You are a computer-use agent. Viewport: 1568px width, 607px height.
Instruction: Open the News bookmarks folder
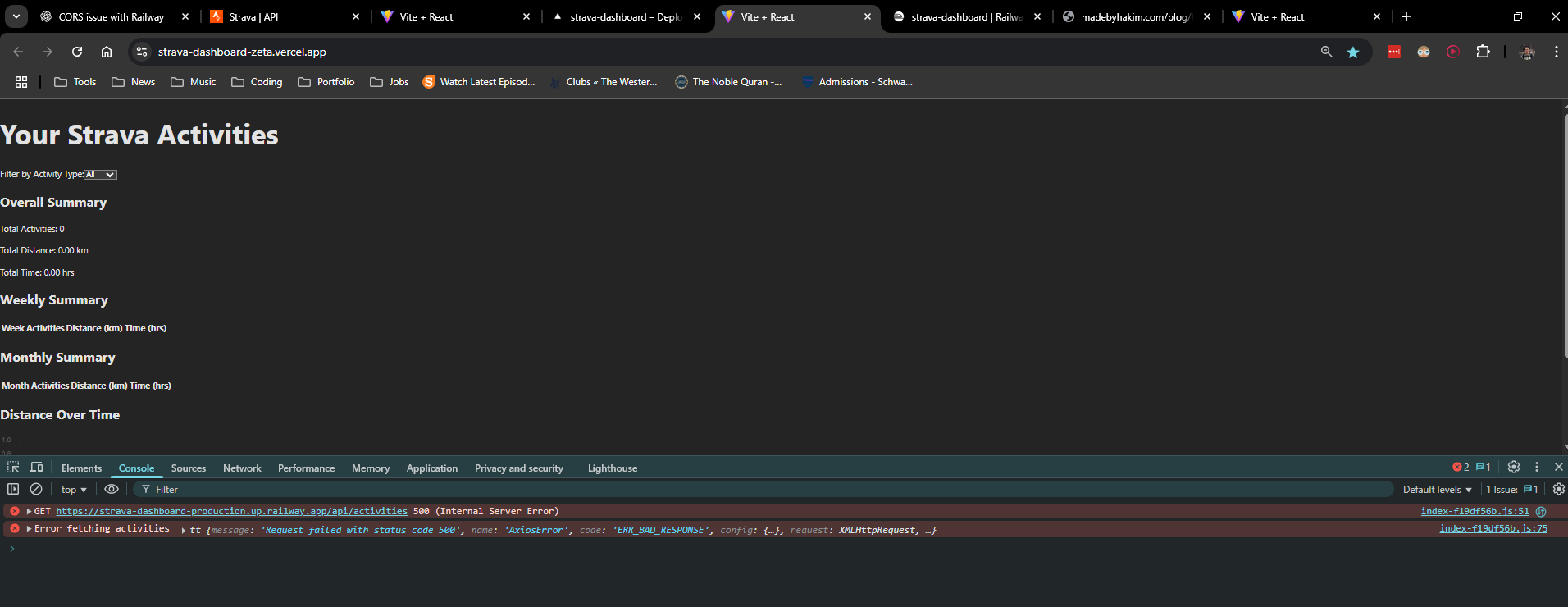134,82
